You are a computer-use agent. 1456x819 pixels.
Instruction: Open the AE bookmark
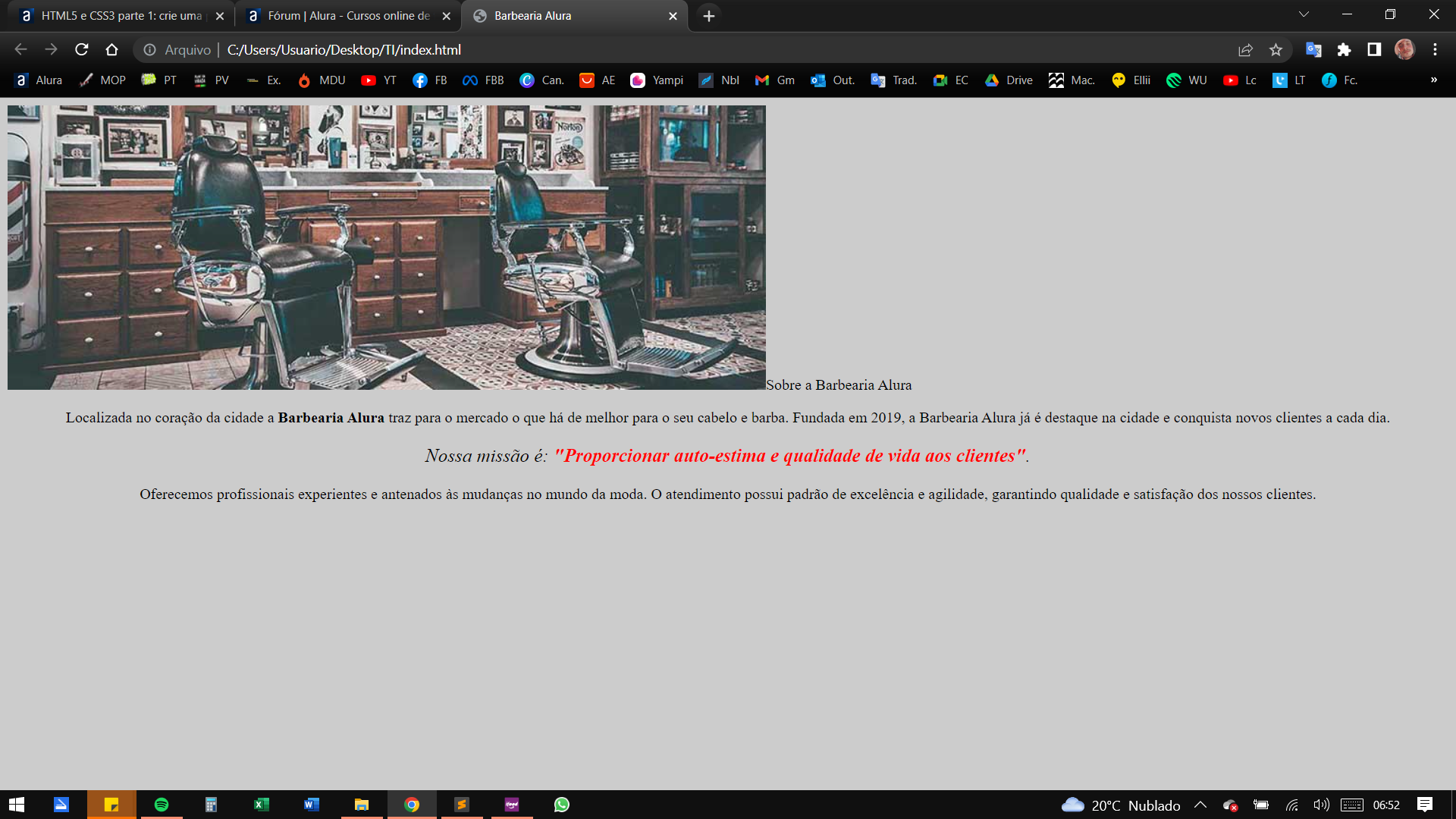(598, 80)
